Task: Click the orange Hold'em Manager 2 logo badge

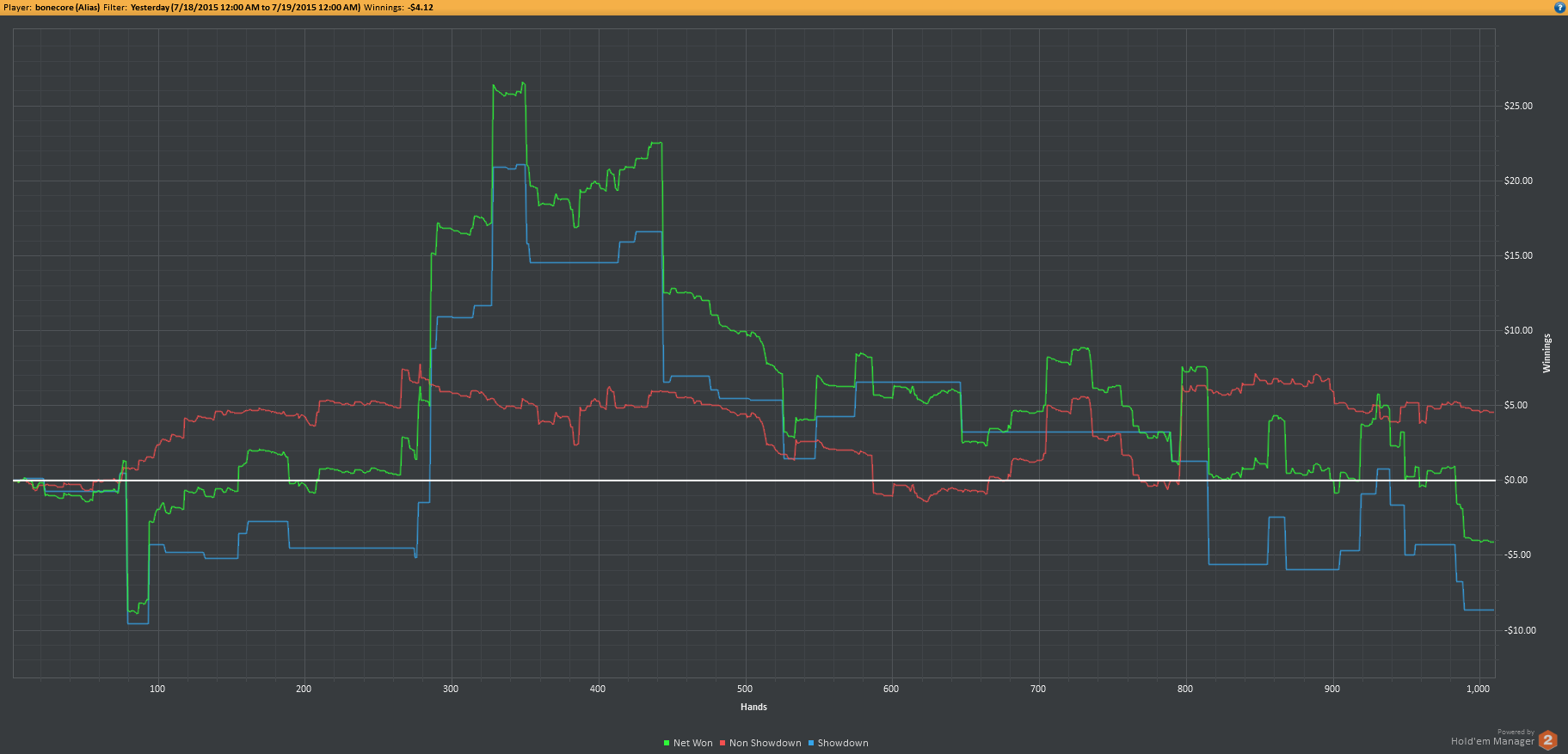Action: coord(1547,739)
